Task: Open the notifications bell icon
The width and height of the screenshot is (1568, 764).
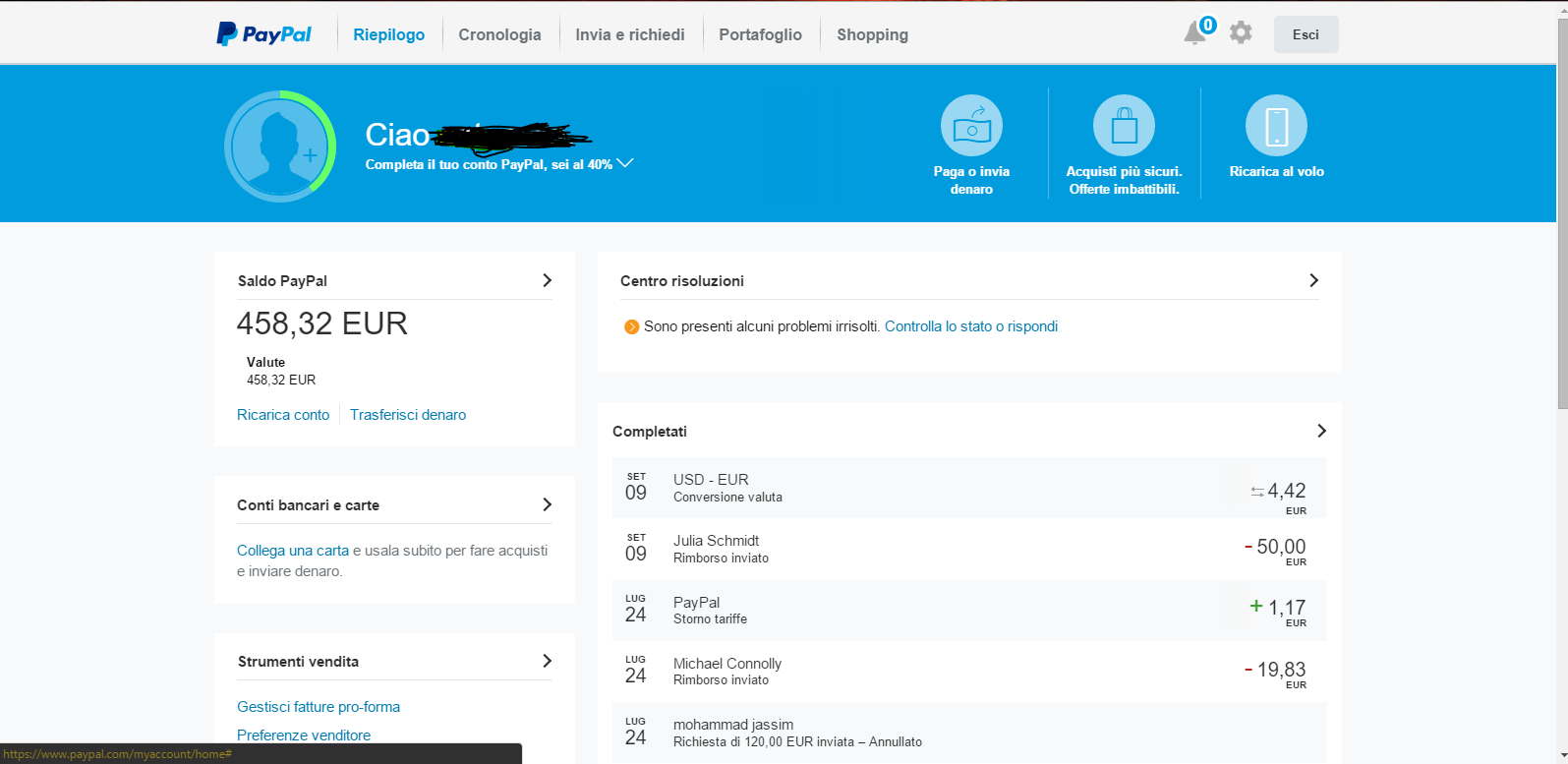Action: click(1194, 32)
